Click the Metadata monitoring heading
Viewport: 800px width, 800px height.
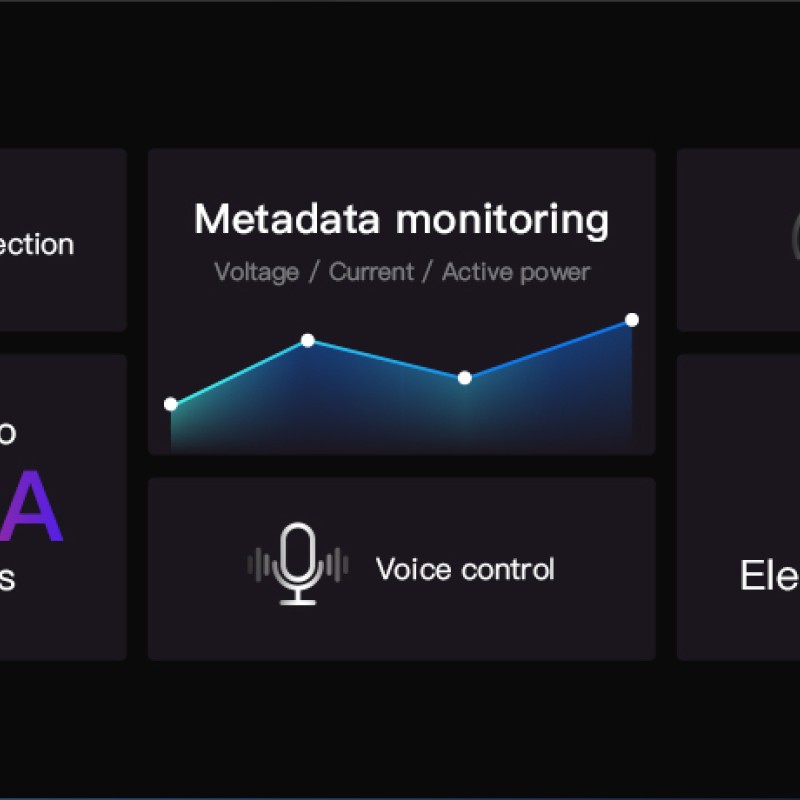[401, 219]
